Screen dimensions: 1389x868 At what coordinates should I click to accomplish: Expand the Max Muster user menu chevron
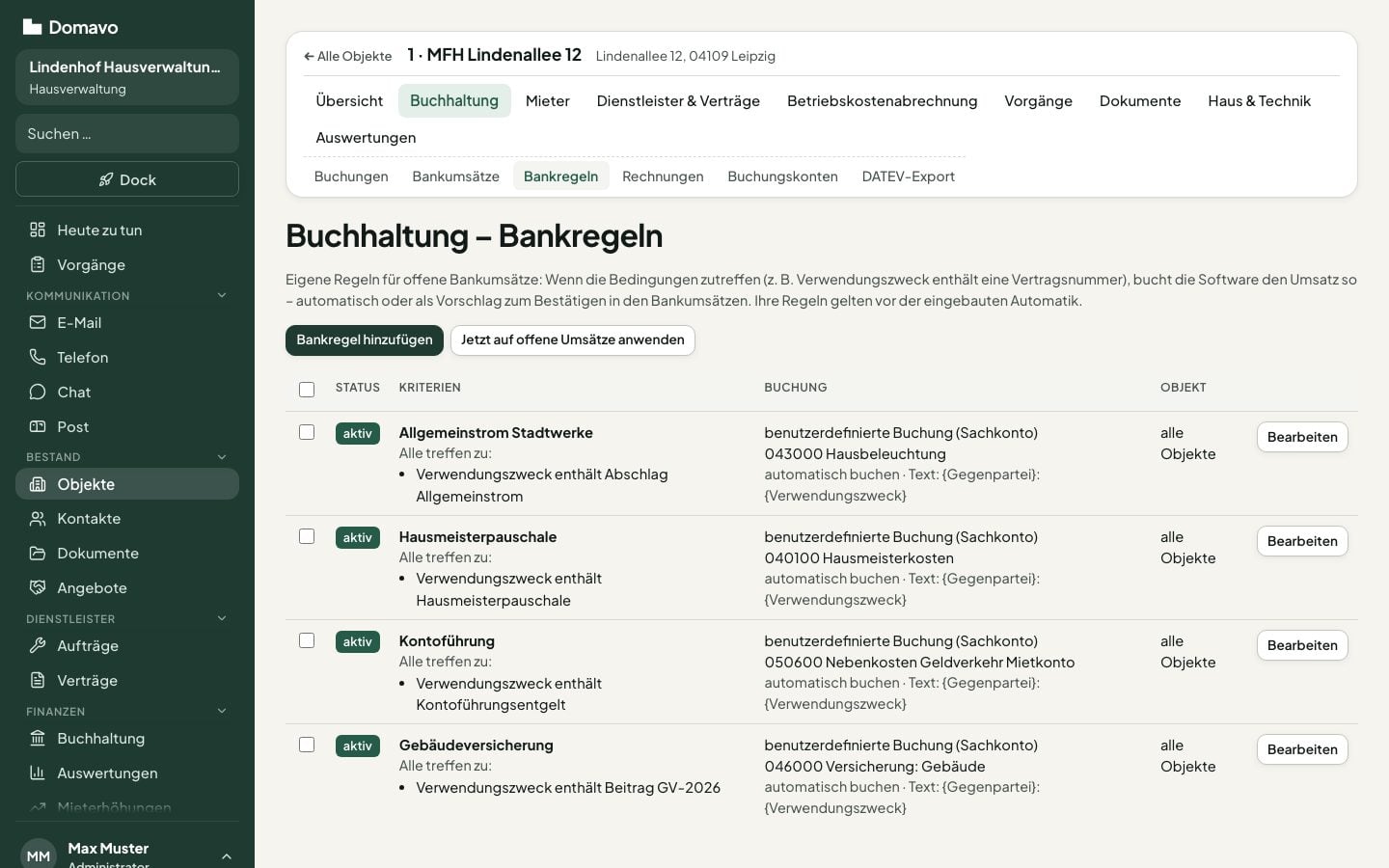(x=227, y=856)
